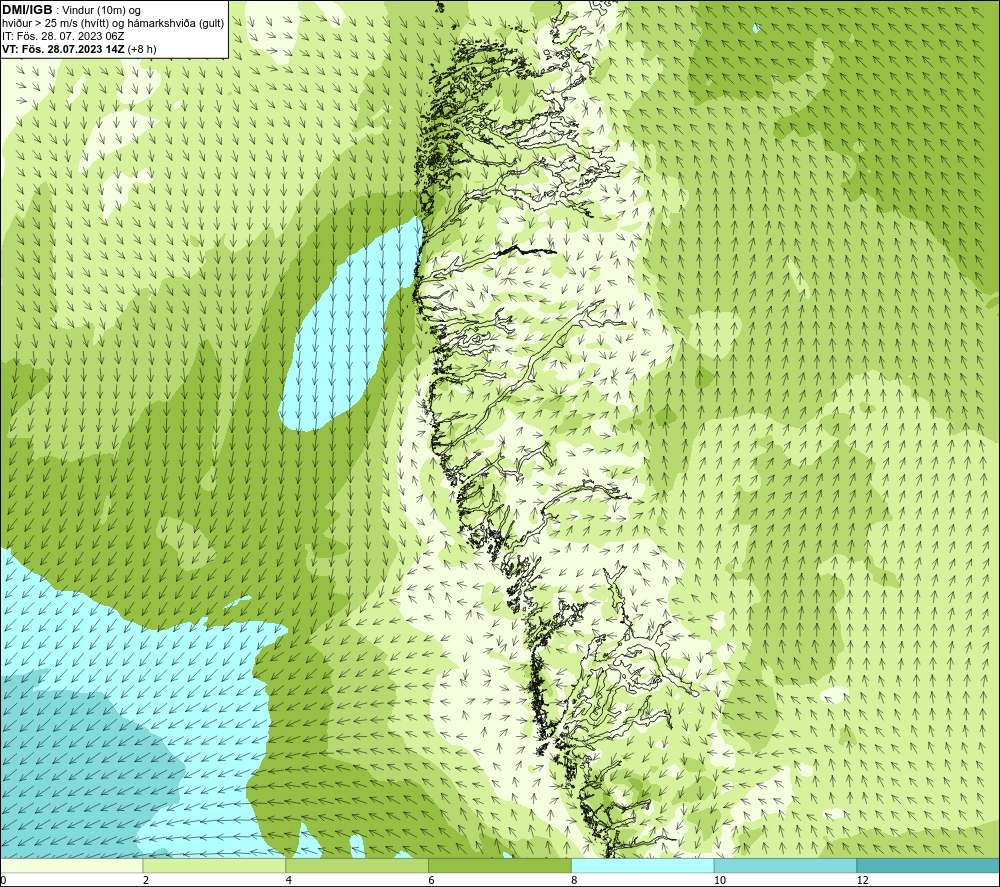The height and width of the screenshot is (887, 1000).
Task: Click the DMI/IGB title text
Action: coord(27,10)
